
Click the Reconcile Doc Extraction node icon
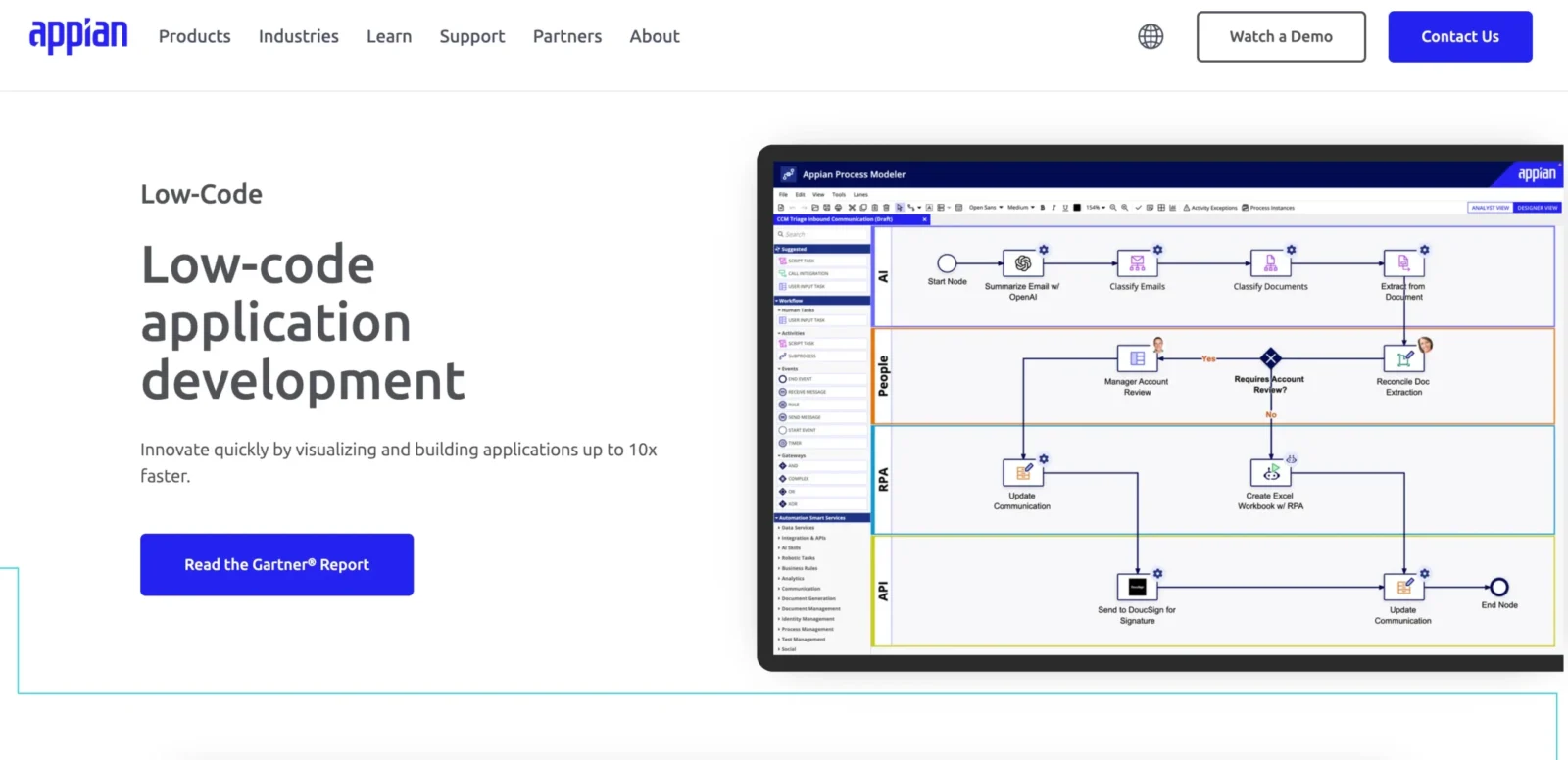pos(1403,358)
